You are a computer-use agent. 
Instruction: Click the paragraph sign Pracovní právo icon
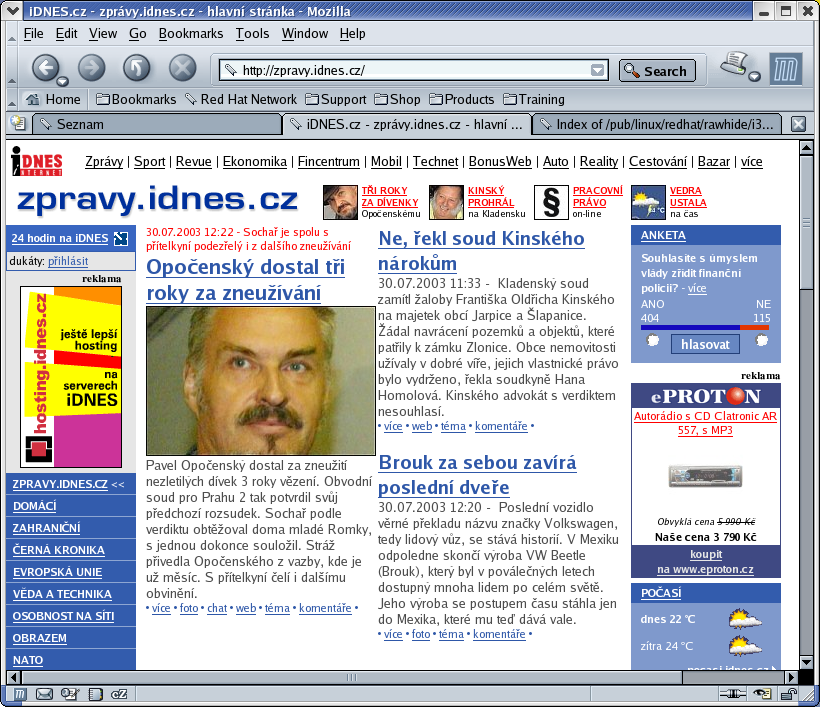pyautogui.click(x=551, y=202)
